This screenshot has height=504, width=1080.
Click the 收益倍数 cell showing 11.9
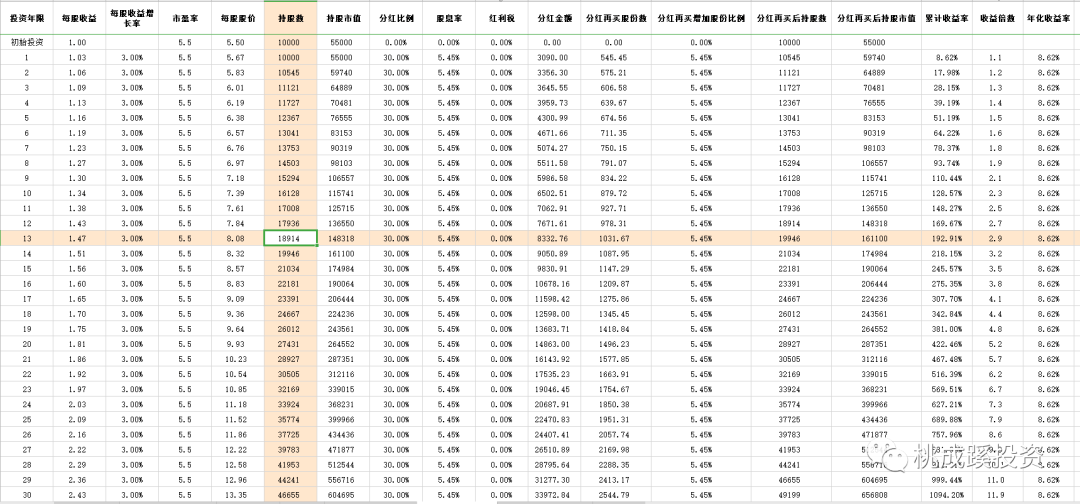(x=999, y=495)
